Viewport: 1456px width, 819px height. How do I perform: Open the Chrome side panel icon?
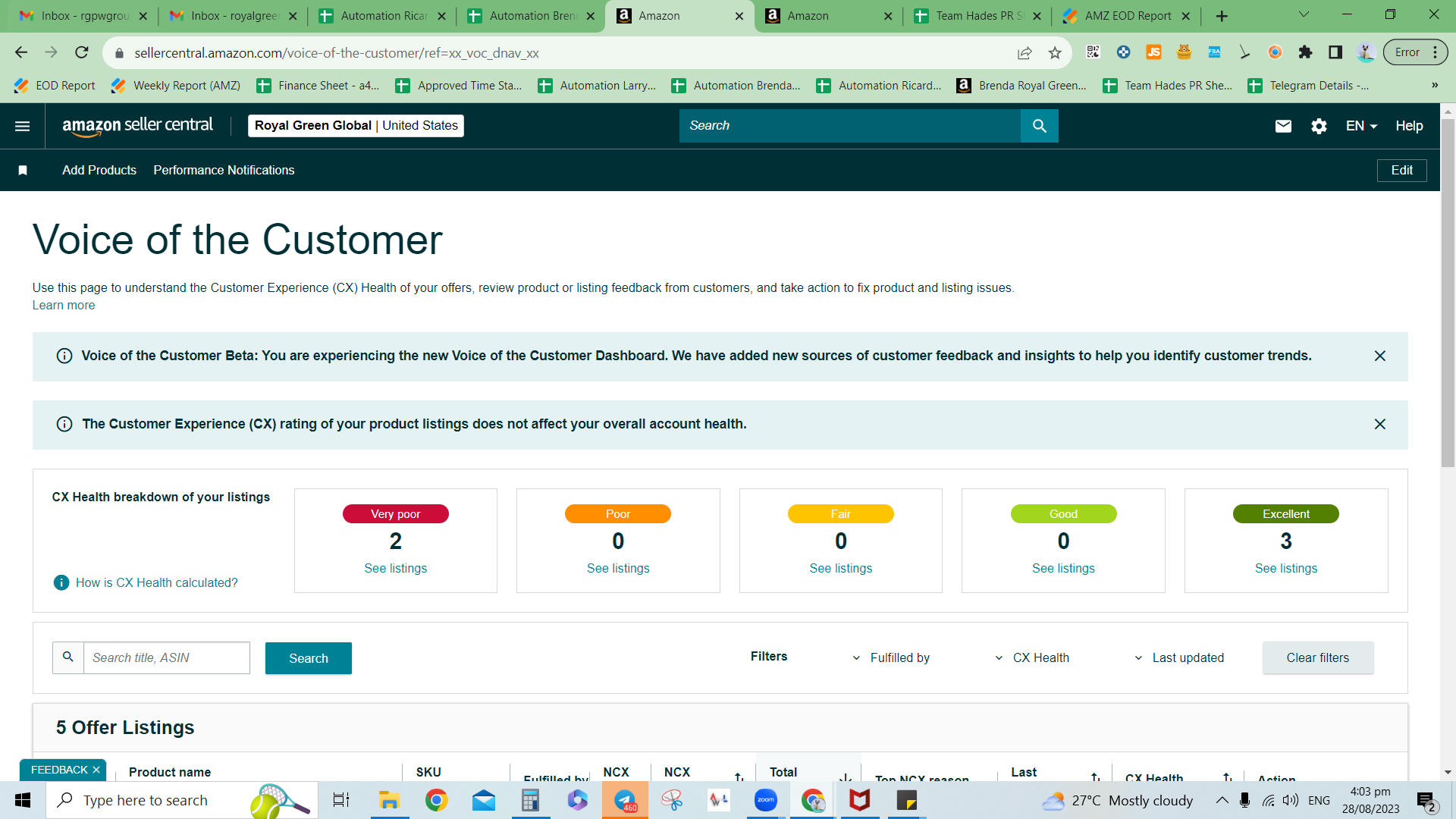1335,52
